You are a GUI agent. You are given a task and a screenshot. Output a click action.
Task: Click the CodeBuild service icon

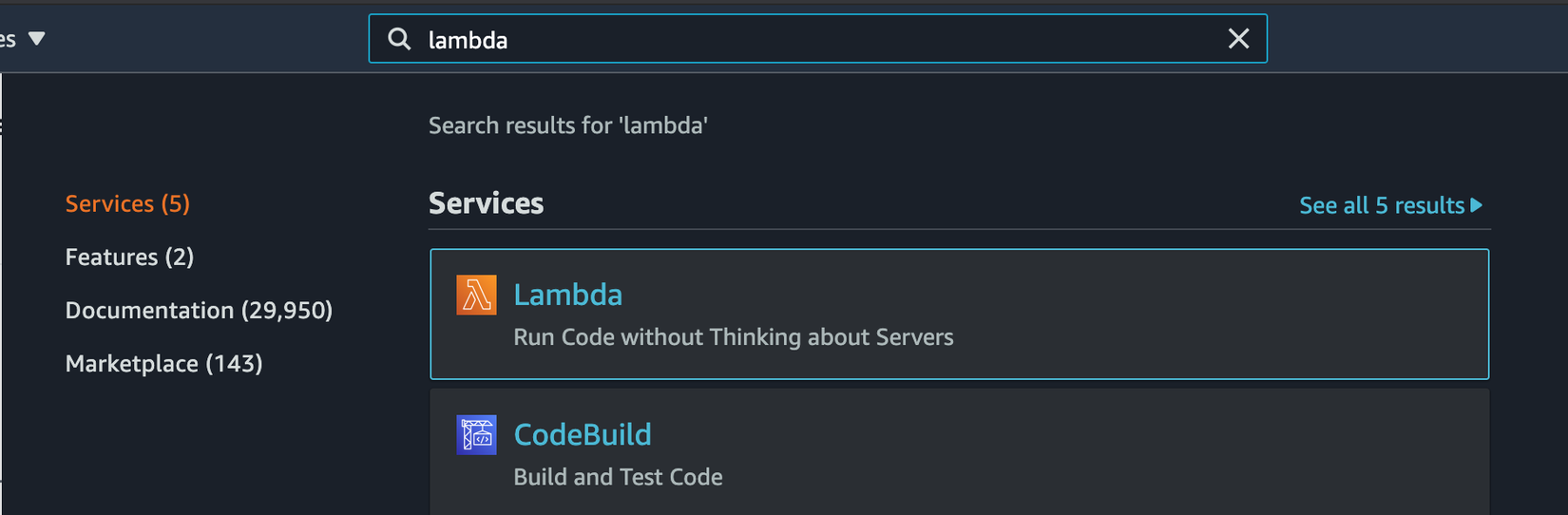point(476,435)
